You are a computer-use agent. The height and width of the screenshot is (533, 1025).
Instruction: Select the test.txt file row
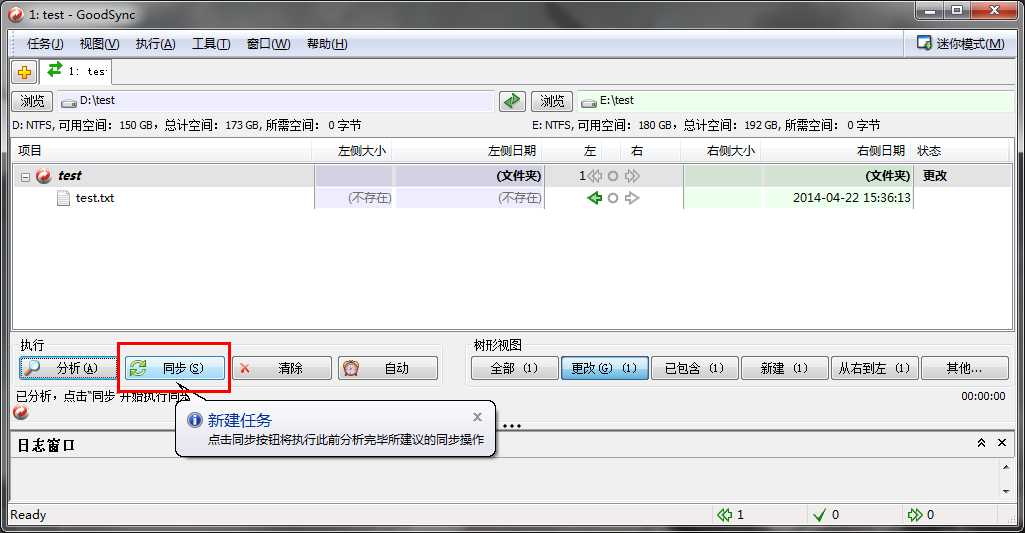click(512, 198)
